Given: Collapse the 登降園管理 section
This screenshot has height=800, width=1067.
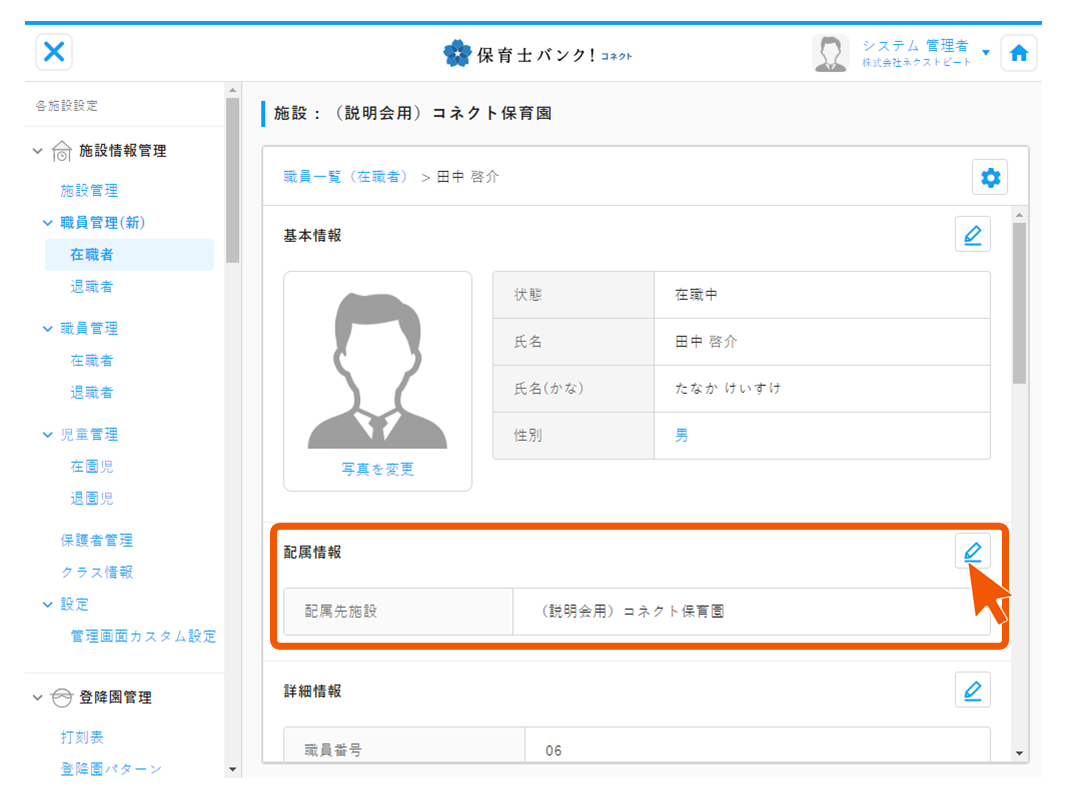Looking at the screenshot, I should pos(38,698).
